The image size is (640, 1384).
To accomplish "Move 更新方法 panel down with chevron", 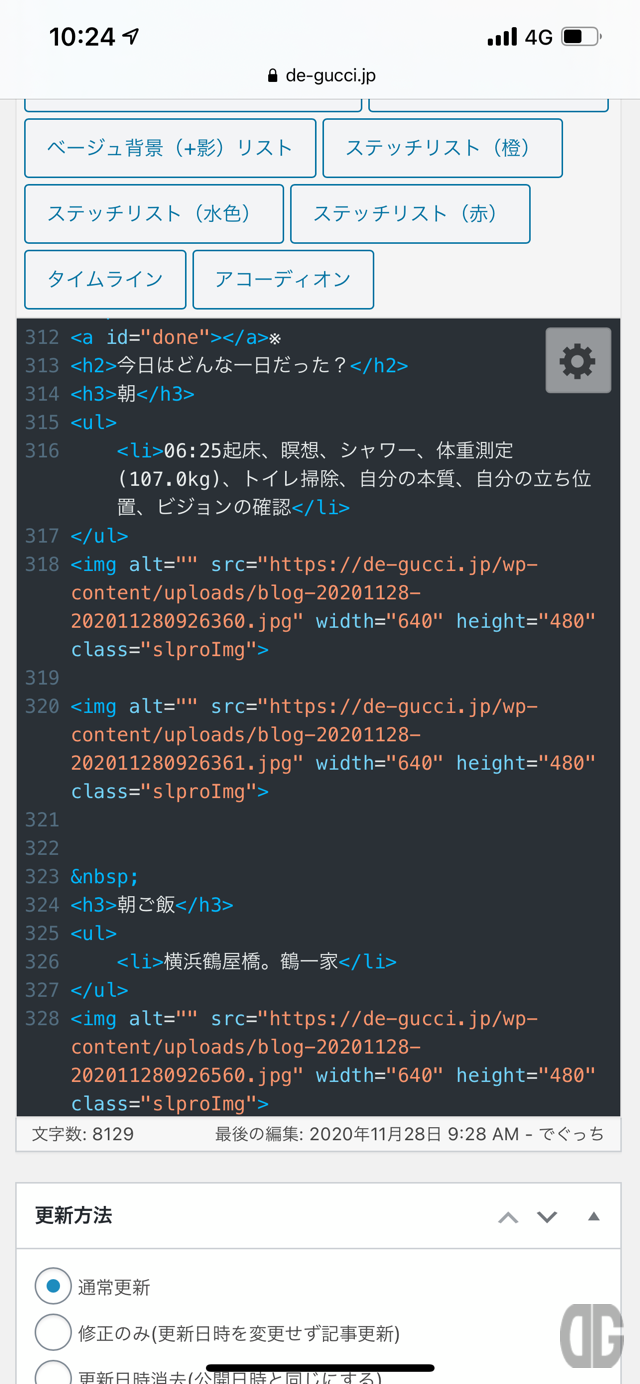I will (x=546, y=1217).
